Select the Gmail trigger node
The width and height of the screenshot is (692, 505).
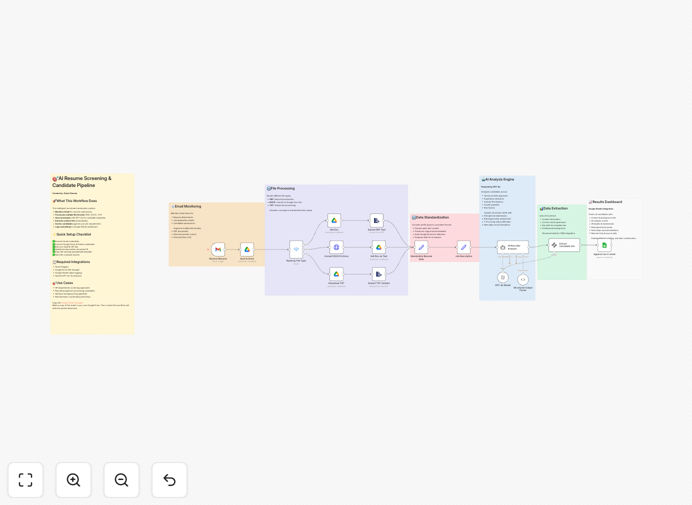pos(218,249)
